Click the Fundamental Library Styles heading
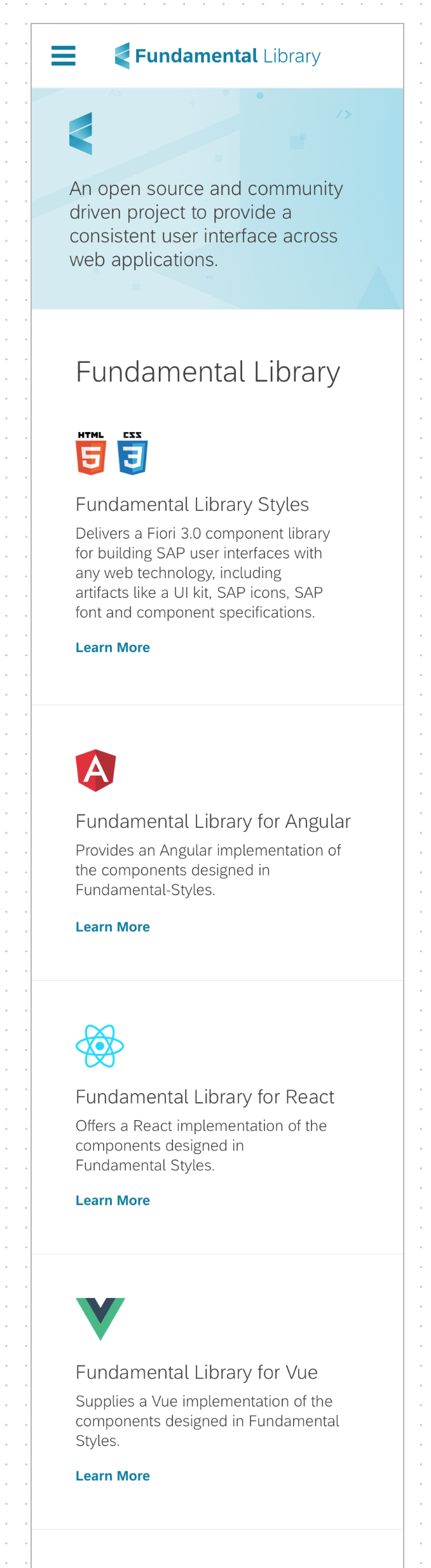The height and width of the screenshot is (1568, 431). [x=192, y=504]
